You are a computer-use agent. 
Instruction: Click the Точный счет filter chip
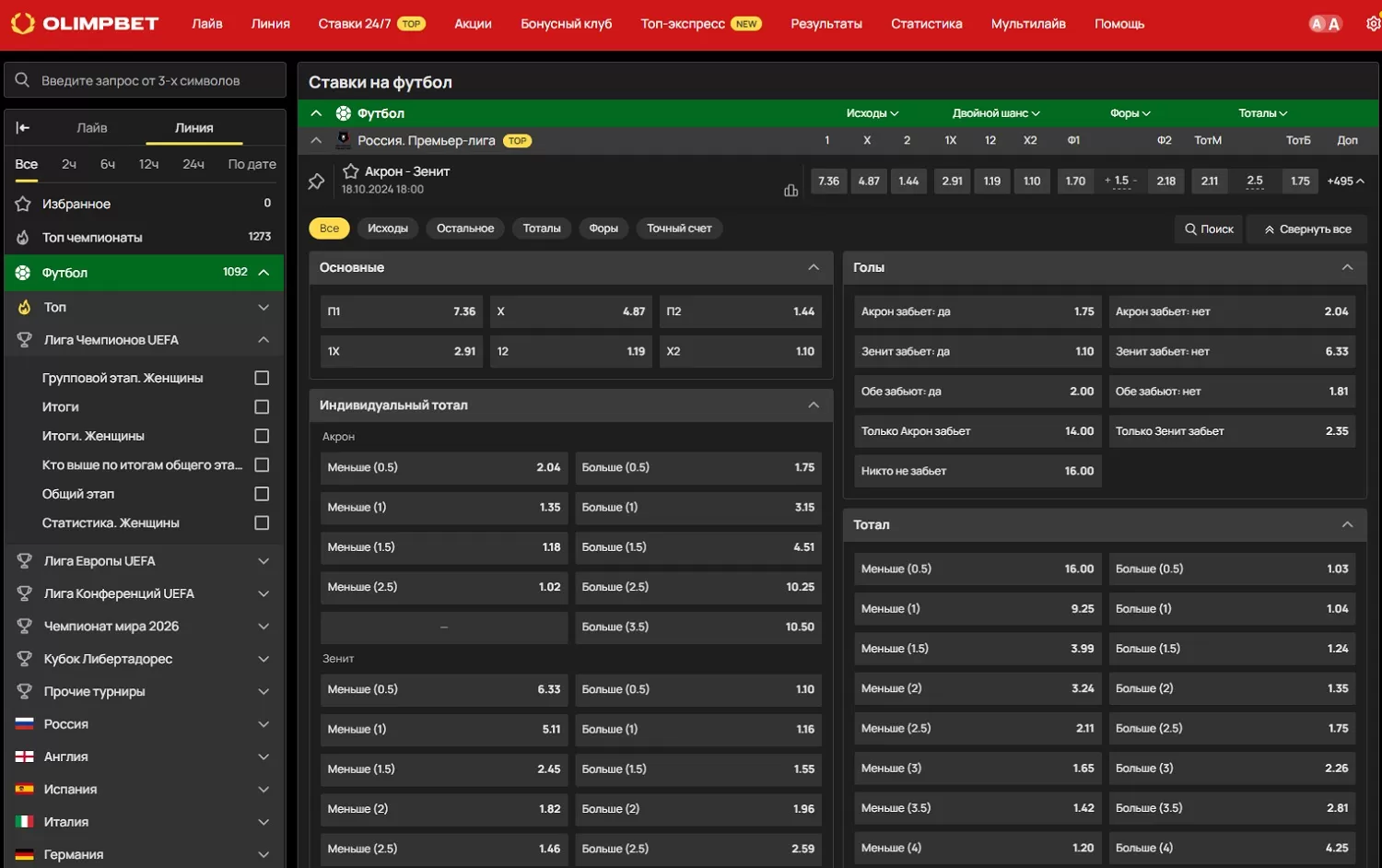(x=679, y=228)
